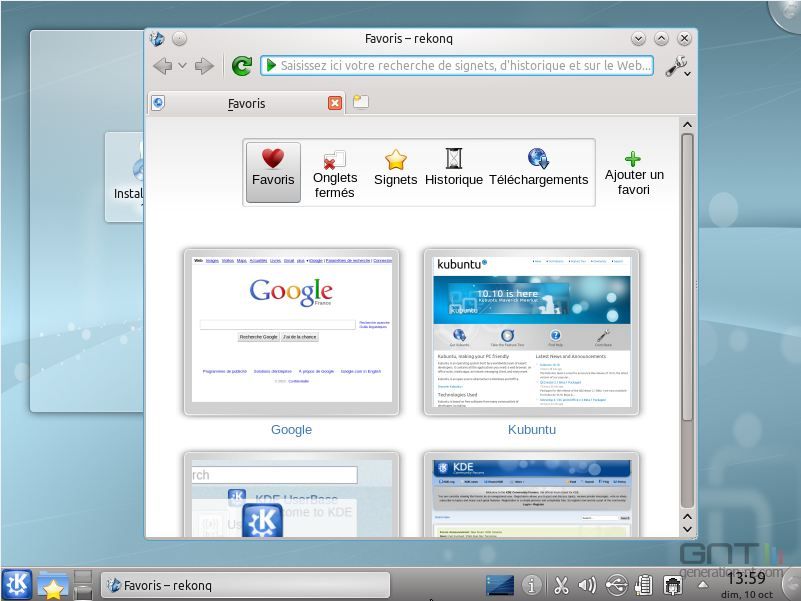Click the document list tray icon

pyautogui.click(x=644, y=585)
